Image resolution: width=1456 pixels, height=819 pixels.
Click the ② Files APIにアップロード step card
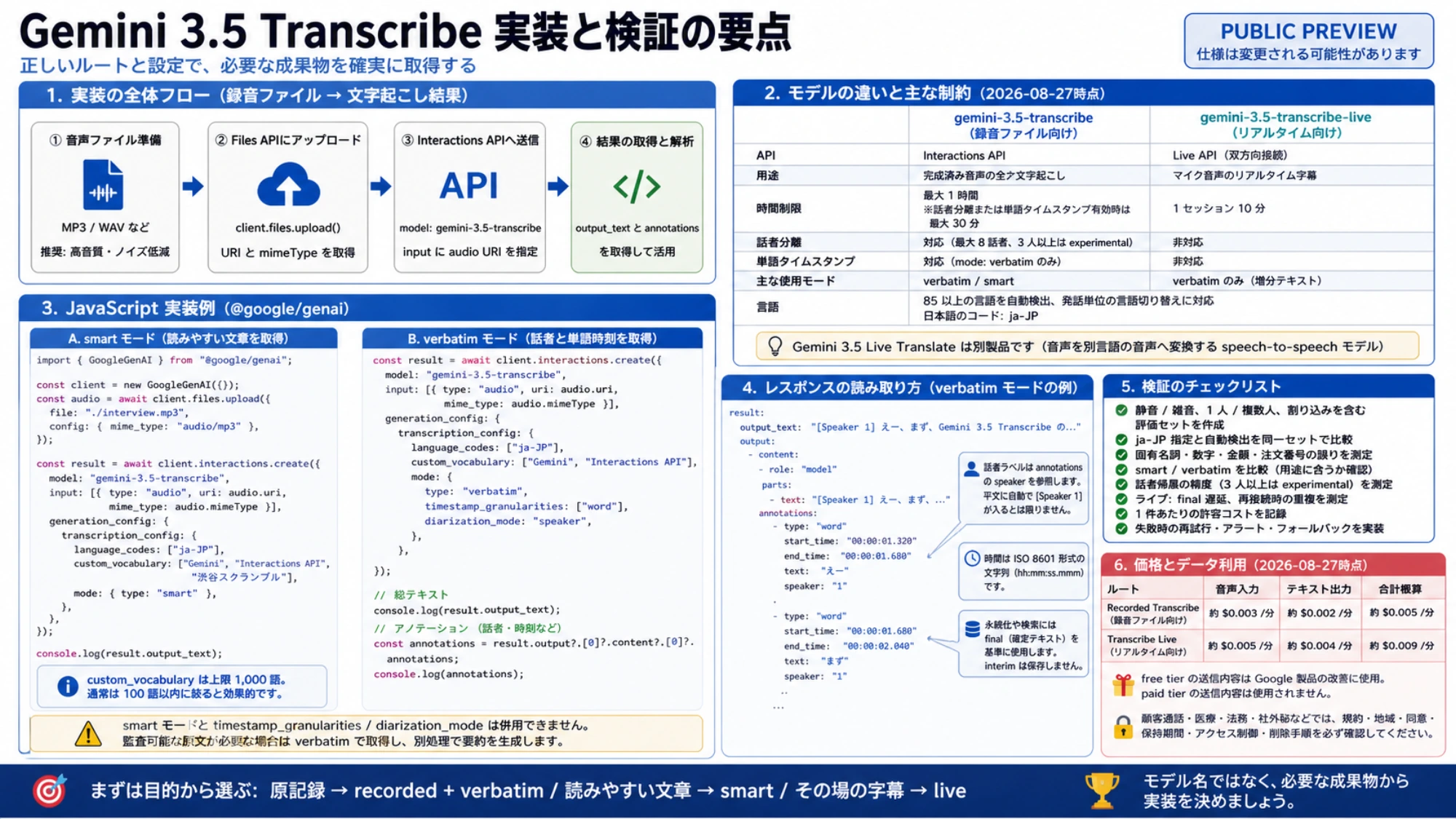(288, 197)
